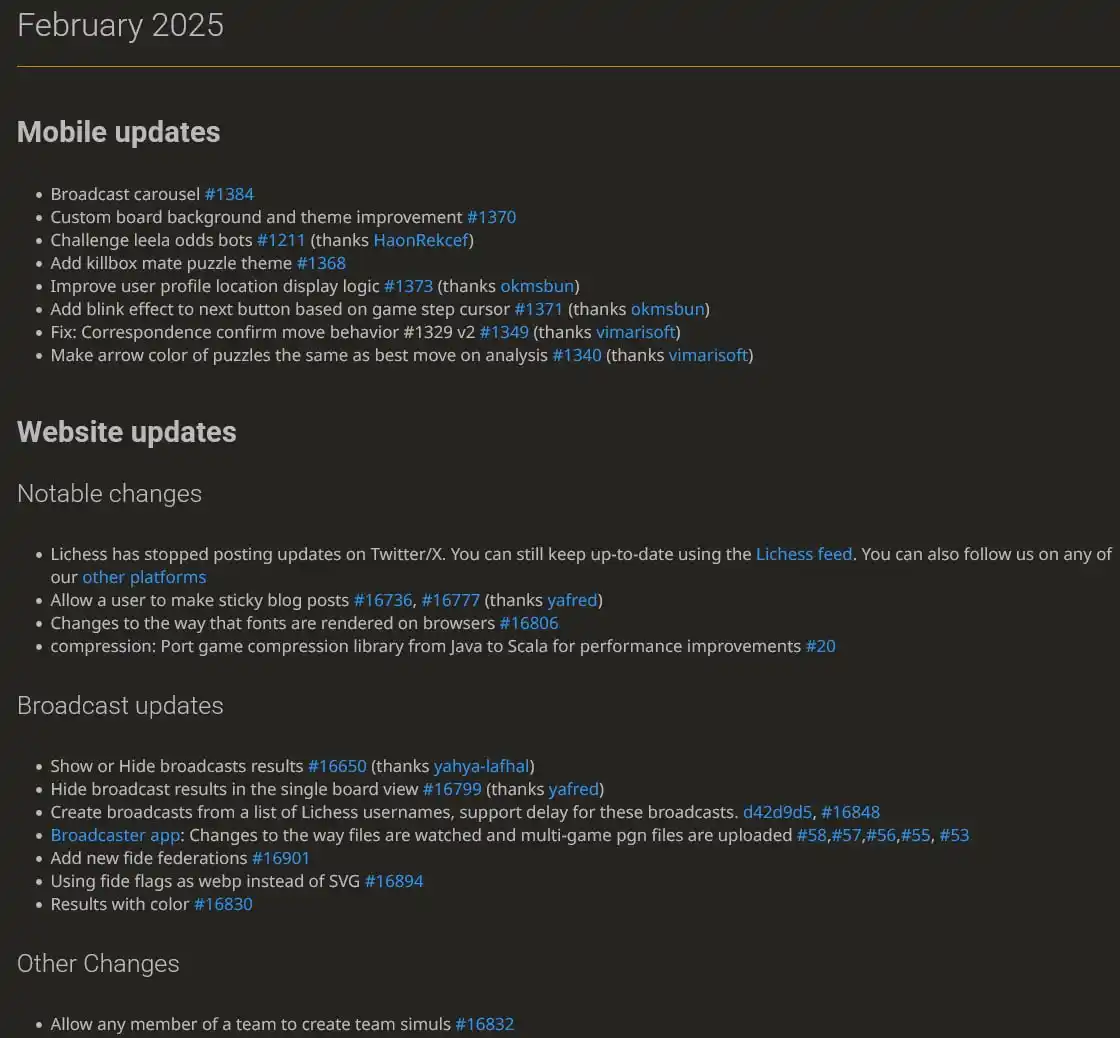The height and width of the screenshot is (1038, 1120).
Task: Open compression library port #20
Action: point(821,646)
